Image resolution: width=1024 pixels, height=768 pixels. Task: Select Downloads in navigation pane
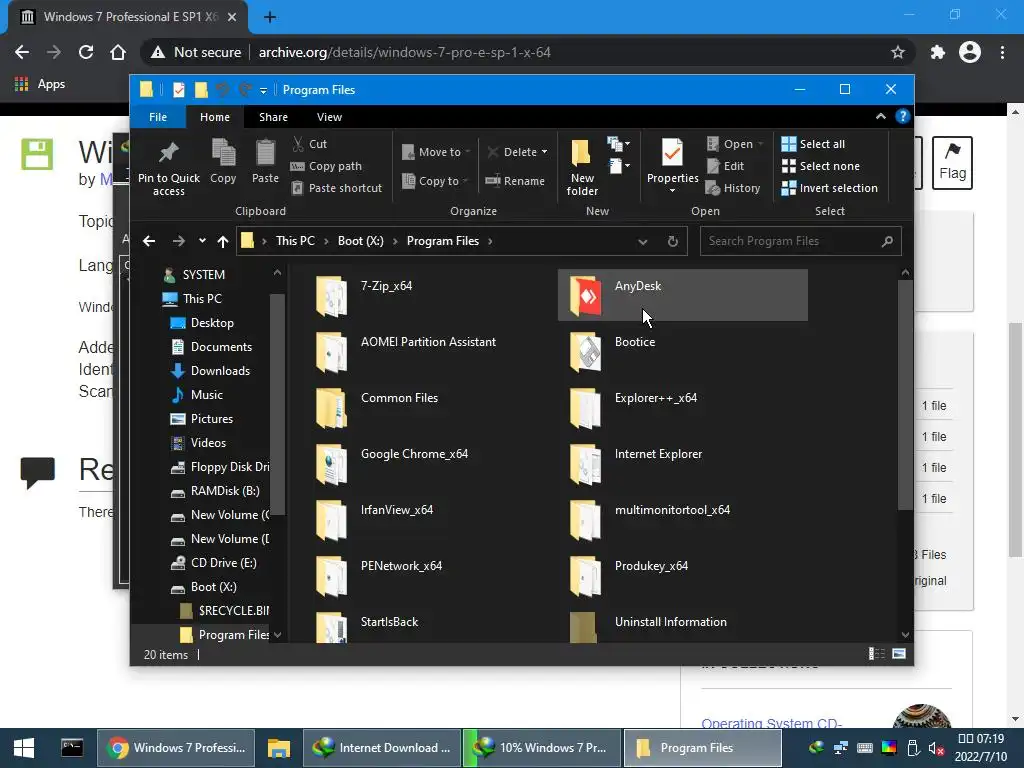tap(220, 371)
